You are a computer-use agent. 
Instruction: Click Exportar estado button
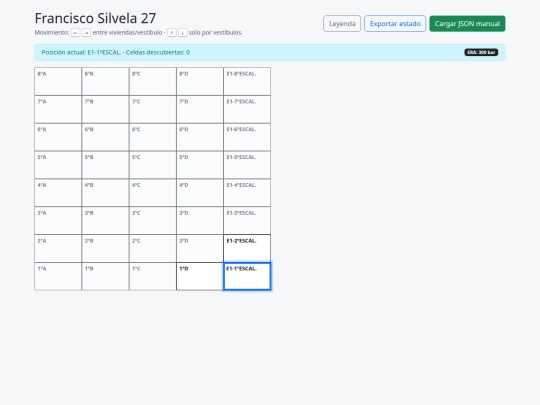(x=395, y=24)
